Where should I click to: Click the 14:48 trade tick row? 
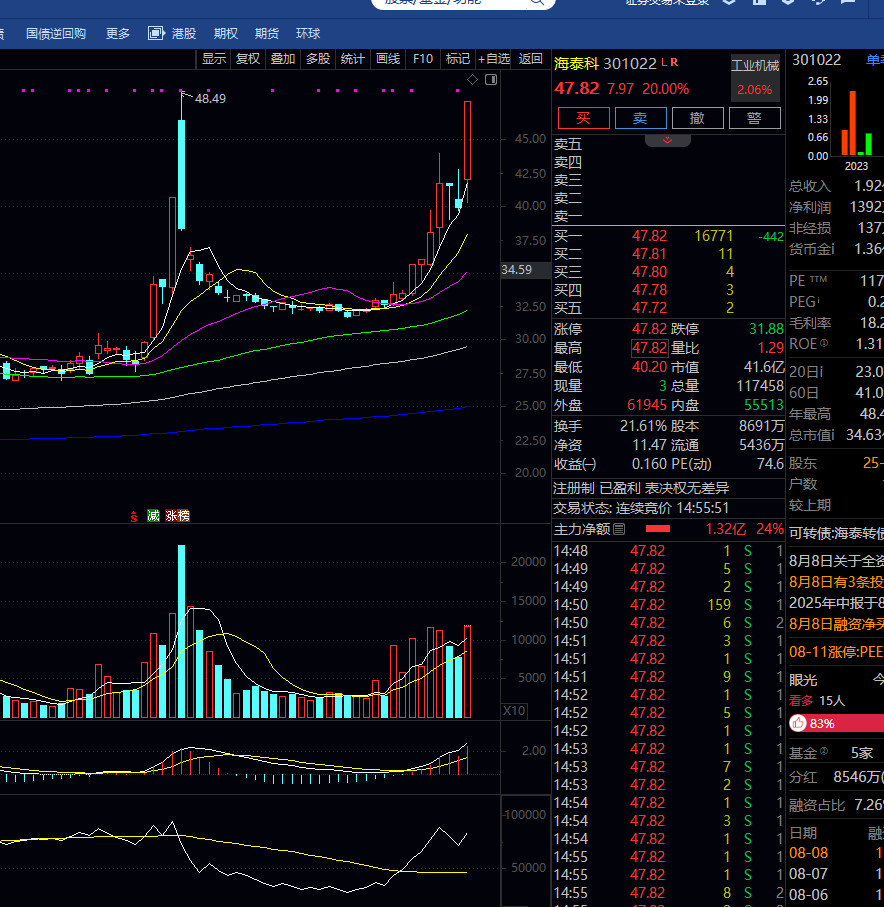[x=668, y=551]
